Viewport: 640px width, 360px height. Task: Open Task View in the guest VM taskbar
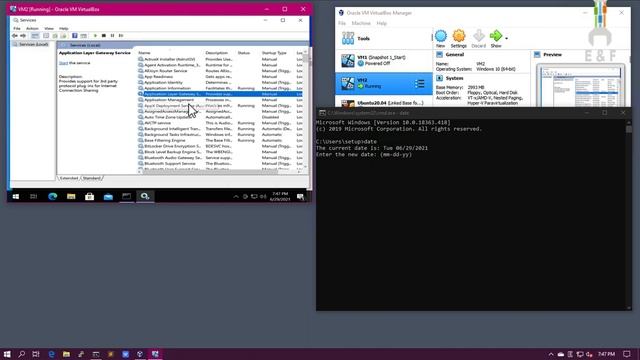[x=33, y=196]
